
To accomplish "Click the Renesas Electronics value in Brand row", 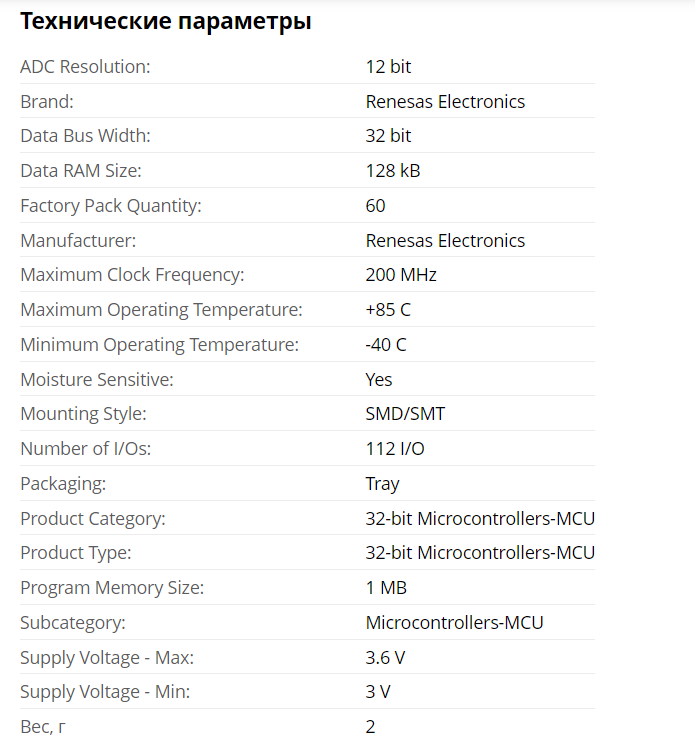I will [x=445, y=102].
